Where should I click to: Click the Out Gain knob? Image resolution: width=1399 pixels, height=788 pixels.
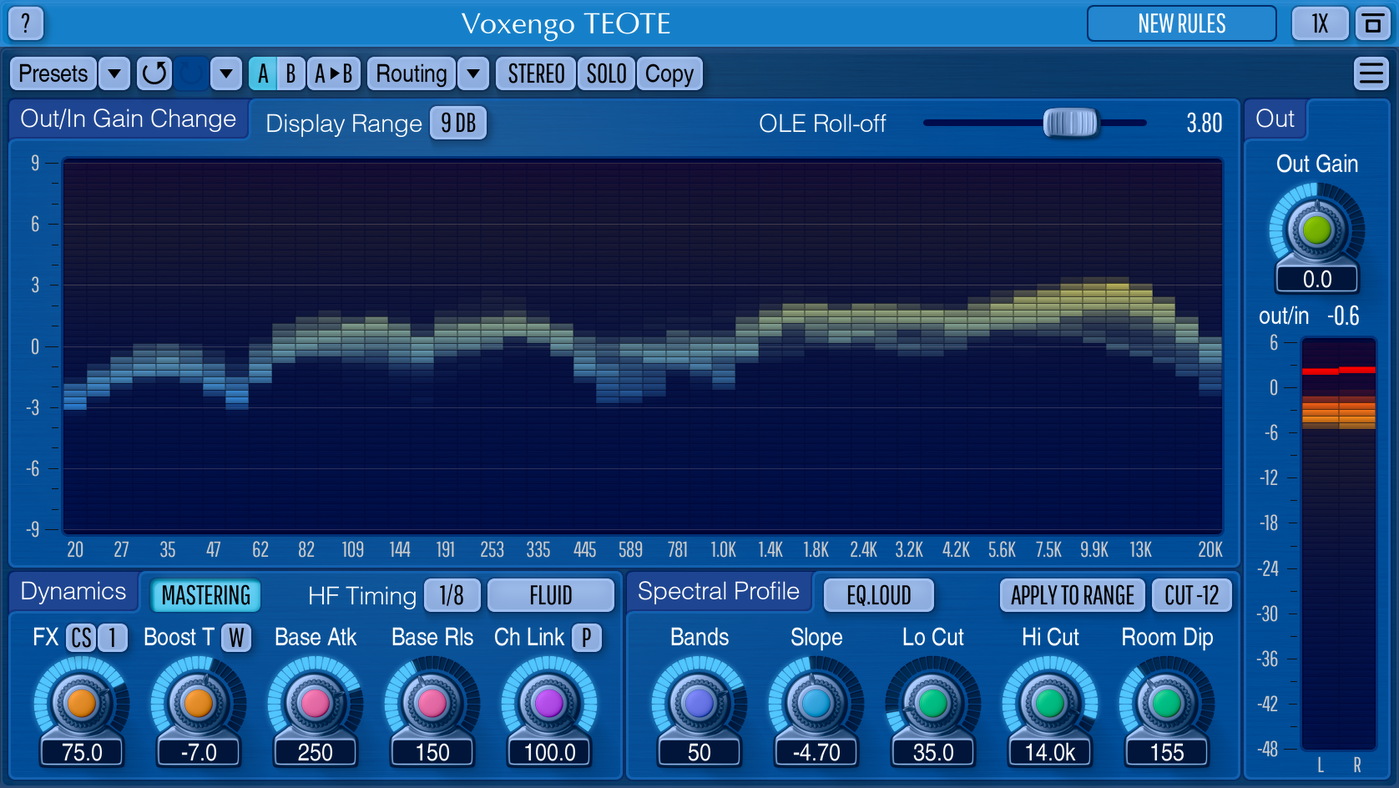pos(1316,230)
